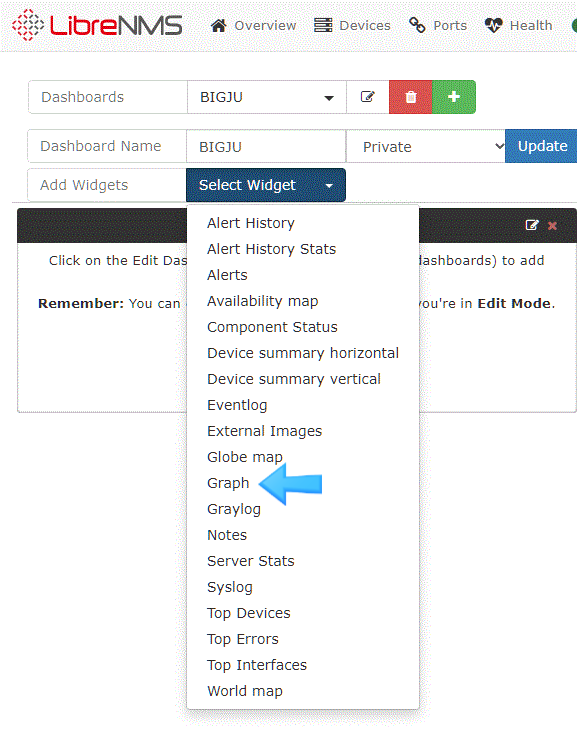Edit the widget using its pencil icon

[532, 225]
